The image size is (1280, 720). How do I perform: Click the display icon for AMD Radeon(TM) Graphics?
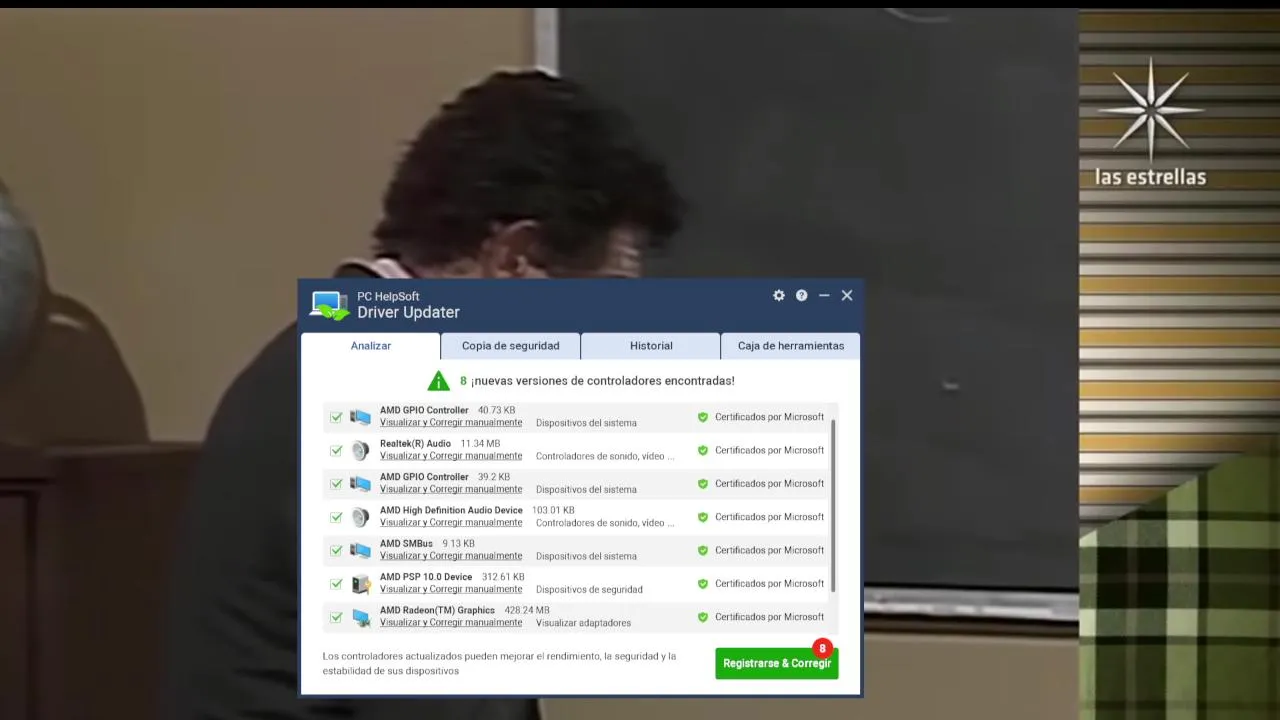360,617
